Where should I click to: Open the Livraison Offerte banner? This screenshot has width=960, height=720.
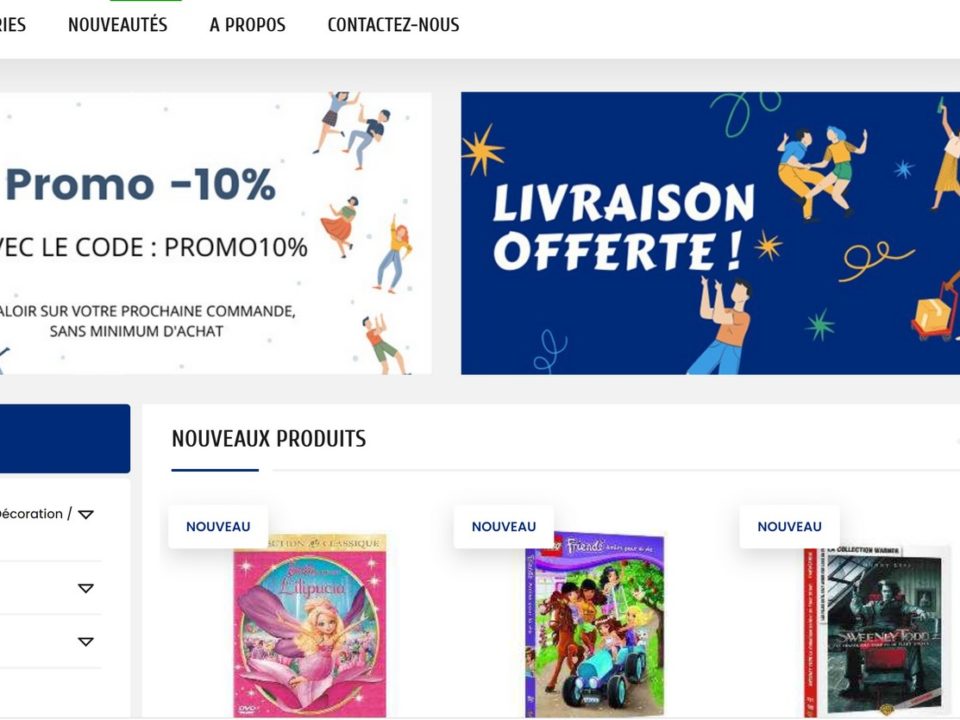click(710, 233)
